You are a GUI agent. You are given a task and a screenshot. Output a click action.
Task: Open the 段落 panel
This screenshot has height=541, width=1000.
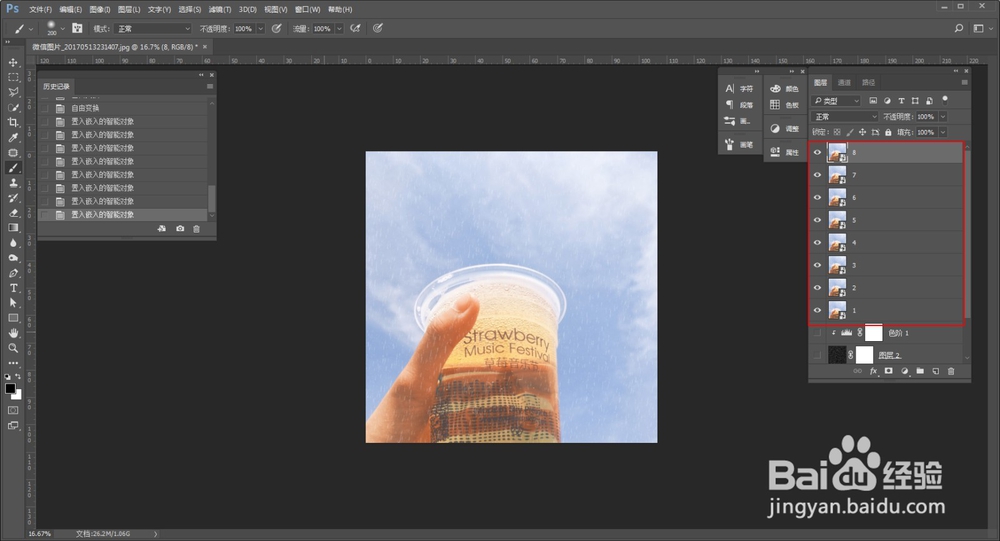pyautogui.click(x=739, y=105)
